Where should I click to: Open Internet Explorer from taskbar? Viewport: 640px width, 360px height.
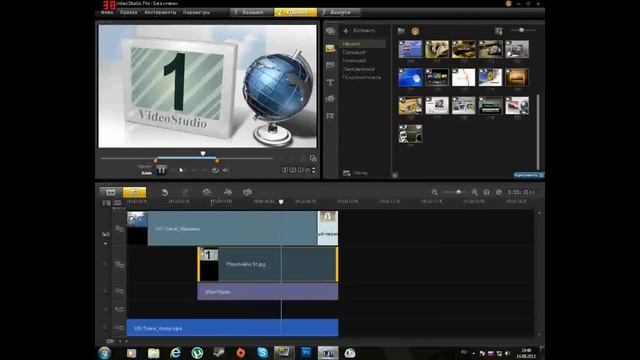[176, 353]
